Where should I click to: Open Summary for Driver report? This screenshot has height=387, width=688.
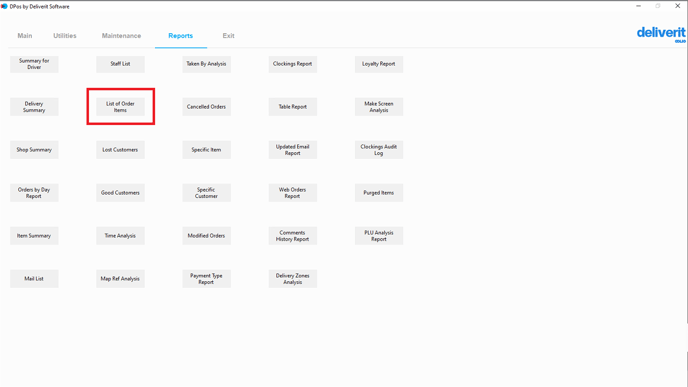[x=34, y=64]
